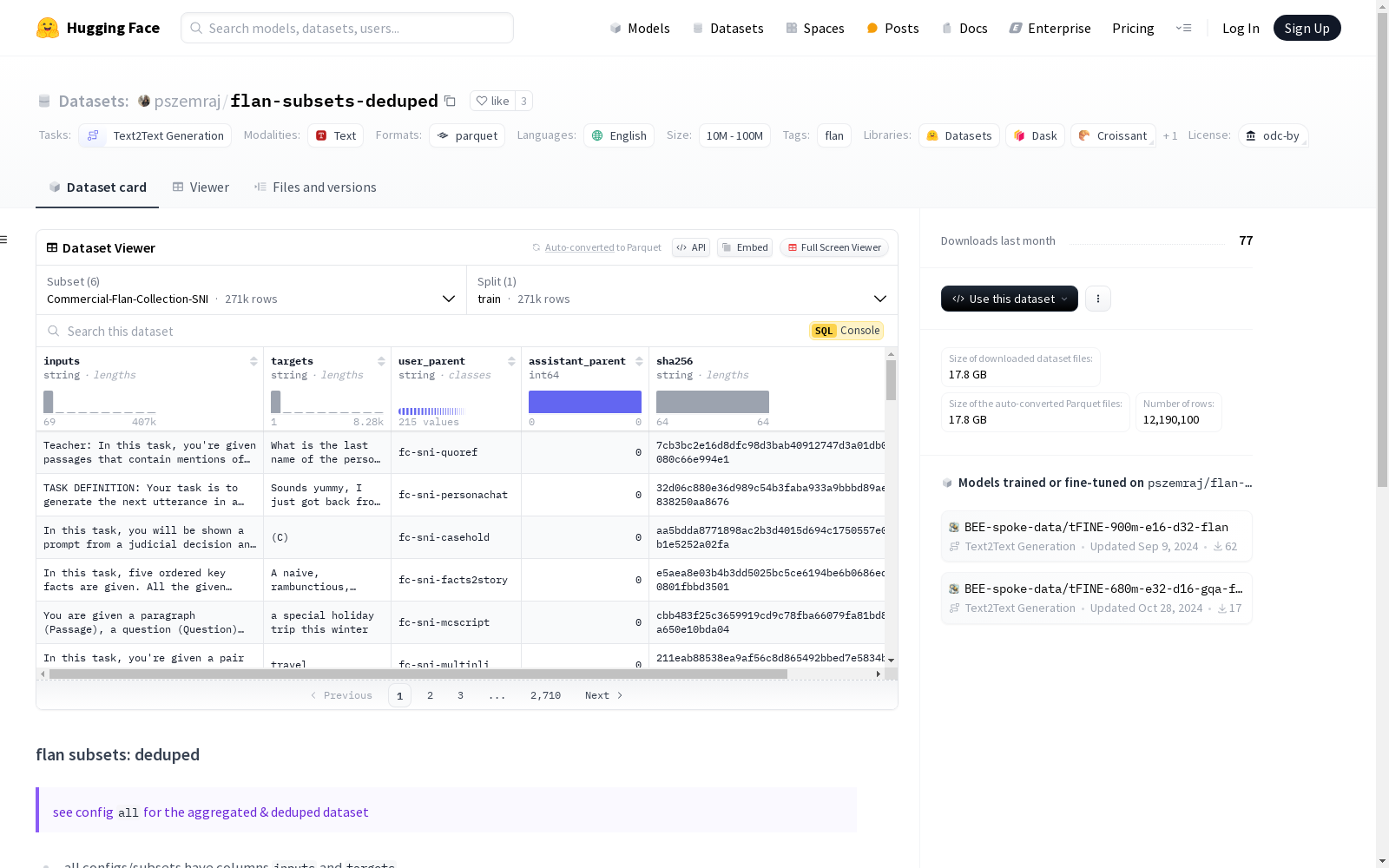Click the English language tag
The height and width of the screenshot is (868, 1389).
[619, 135]
